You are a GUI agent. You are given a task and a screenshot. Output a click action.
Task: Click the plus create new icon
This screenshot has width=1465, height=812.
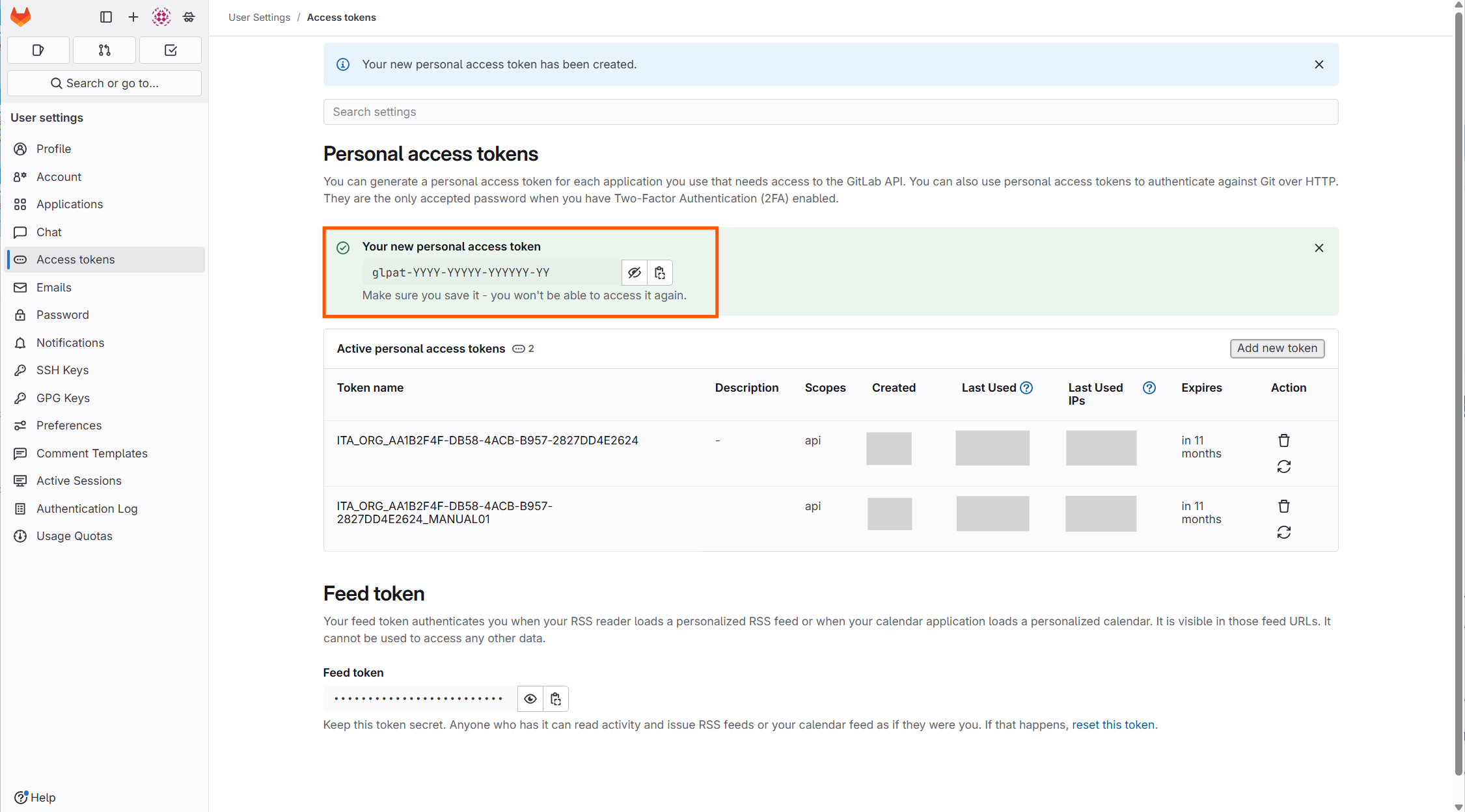133,17
